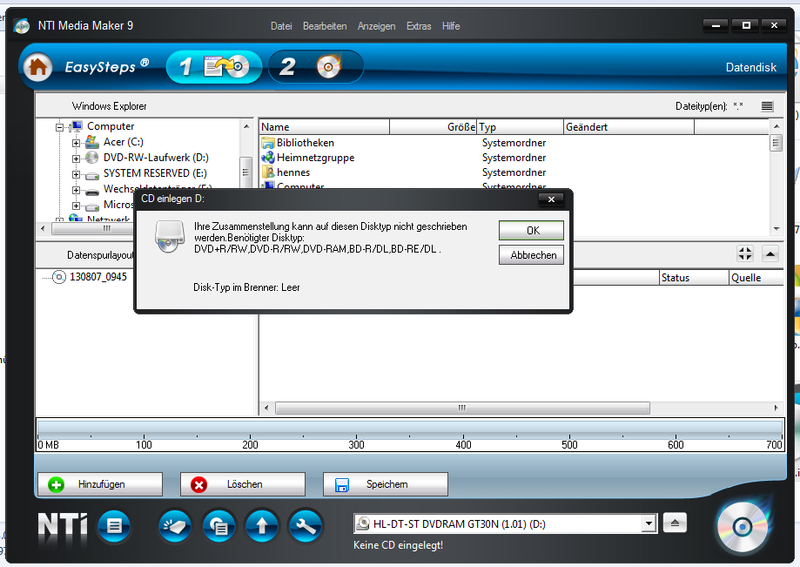This screenshot has width=800, height=567.
Task: Click the Home icon beside EasySteps
Action: (x=38, y=67)
